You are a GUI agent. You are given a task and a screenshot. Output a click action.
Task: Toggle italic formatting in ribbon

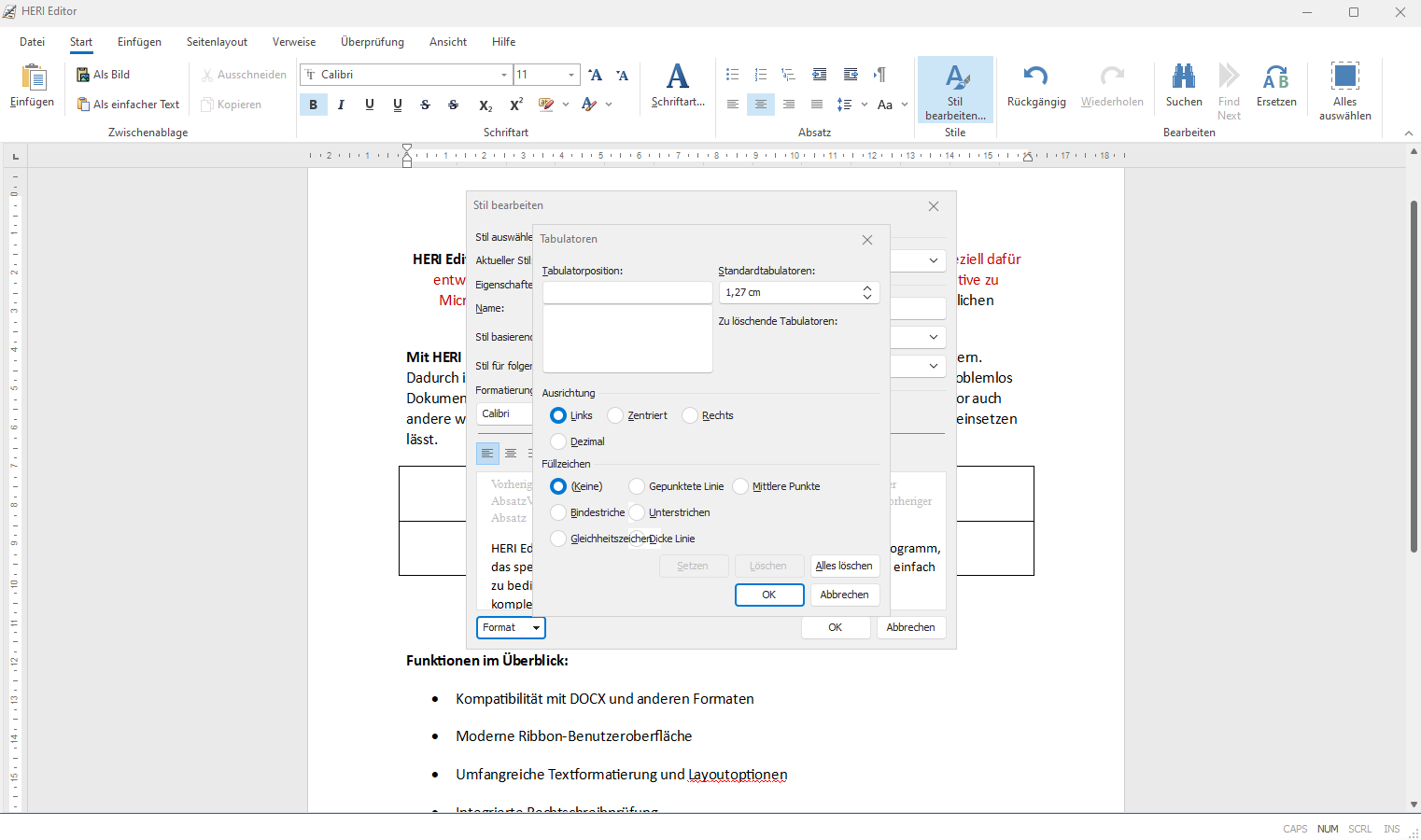click(341, 105)
